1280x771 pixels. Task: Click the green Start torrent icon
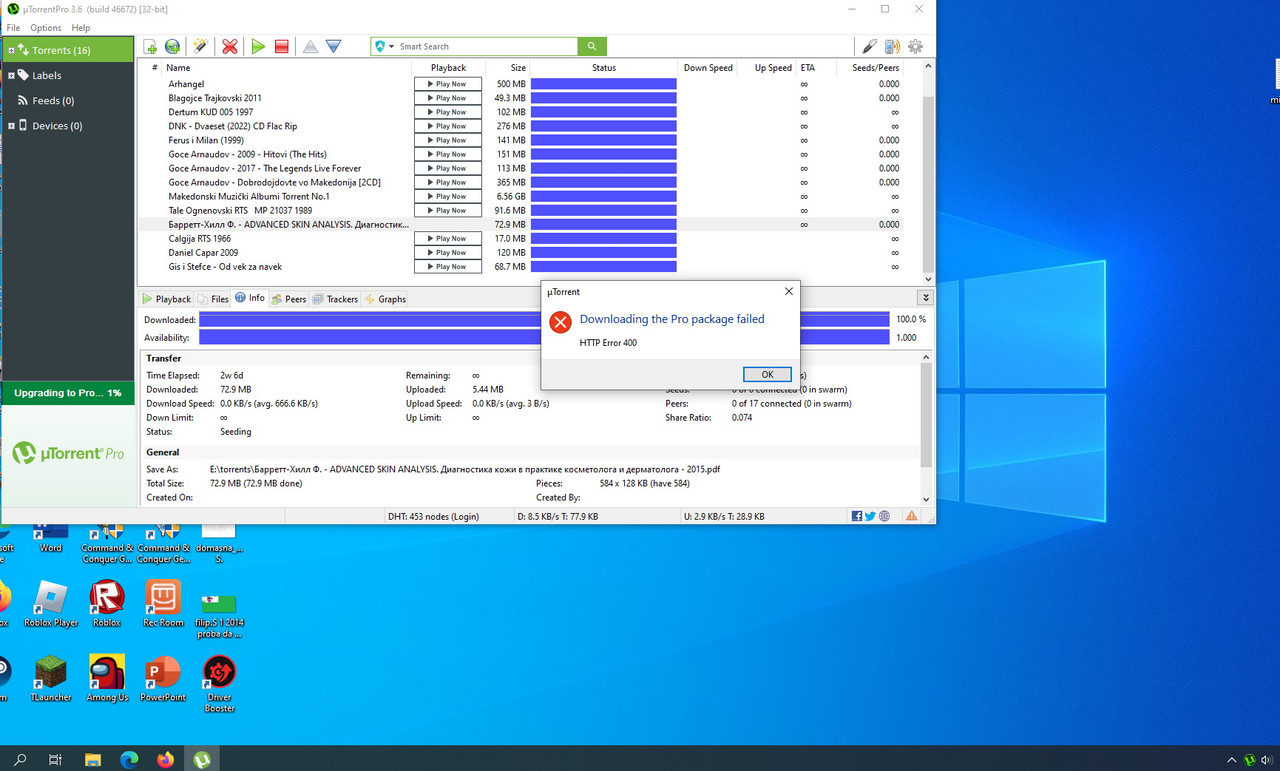pos(258,46)
